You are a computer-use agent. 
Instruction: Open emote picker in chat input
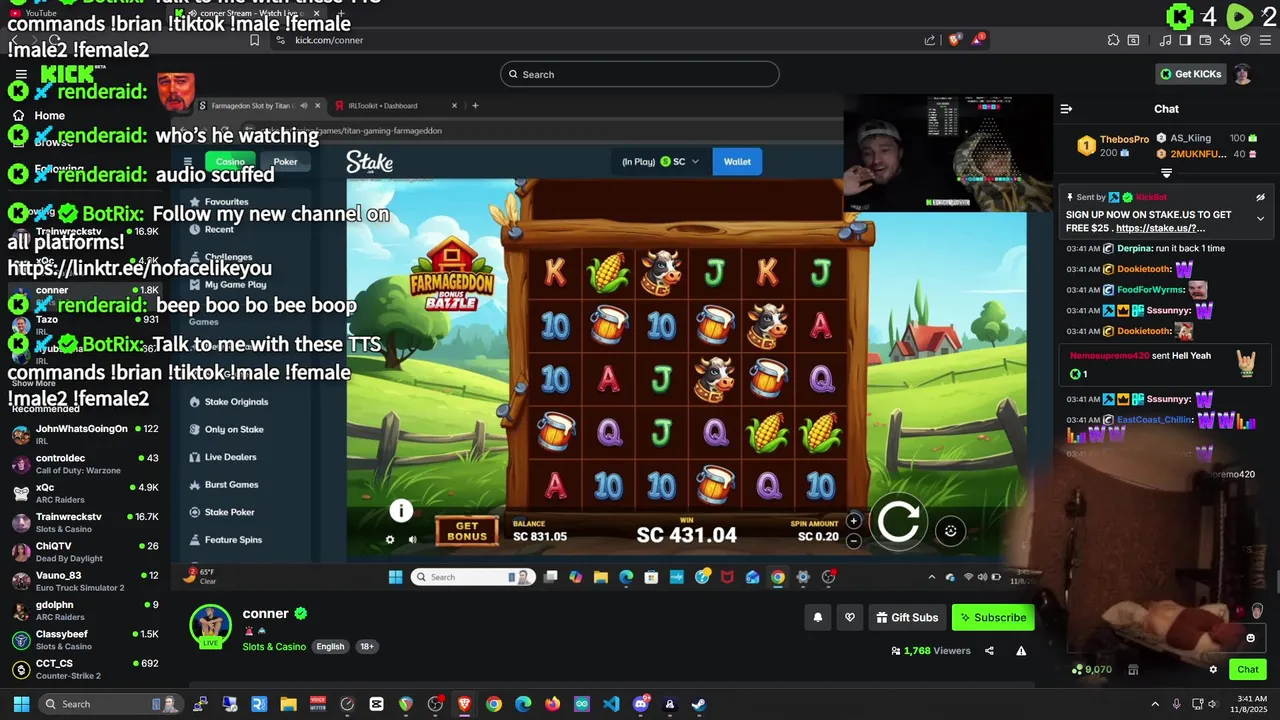(1250, 638)
